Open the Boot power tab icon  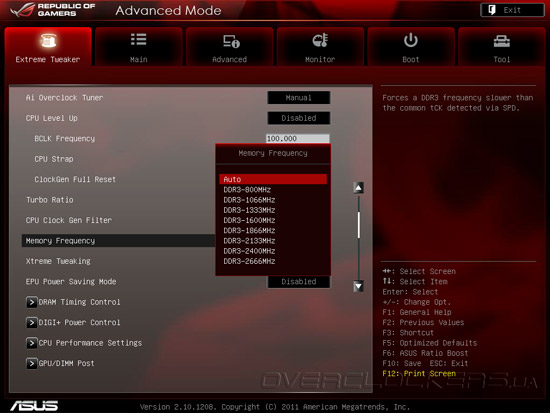coord(410,40)
